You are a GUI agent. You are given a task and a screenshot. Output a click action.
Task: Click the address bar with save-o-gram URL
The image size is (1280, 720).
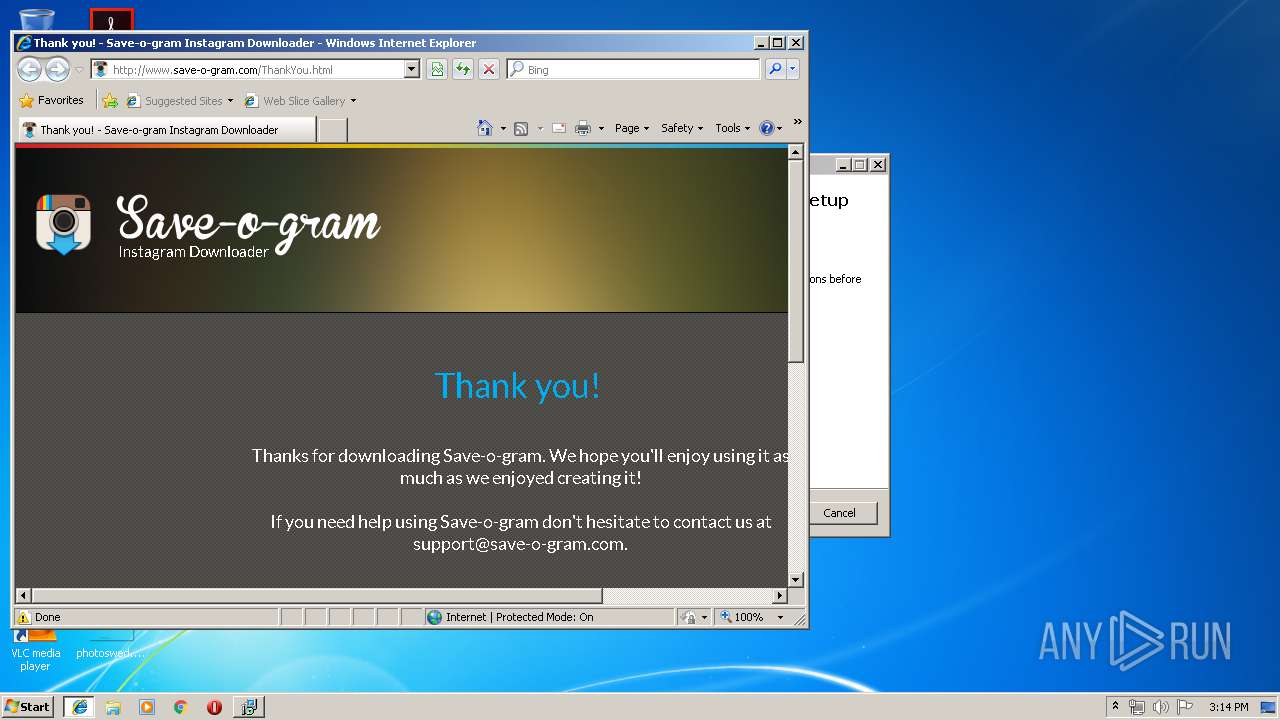[x=247, y=69]
